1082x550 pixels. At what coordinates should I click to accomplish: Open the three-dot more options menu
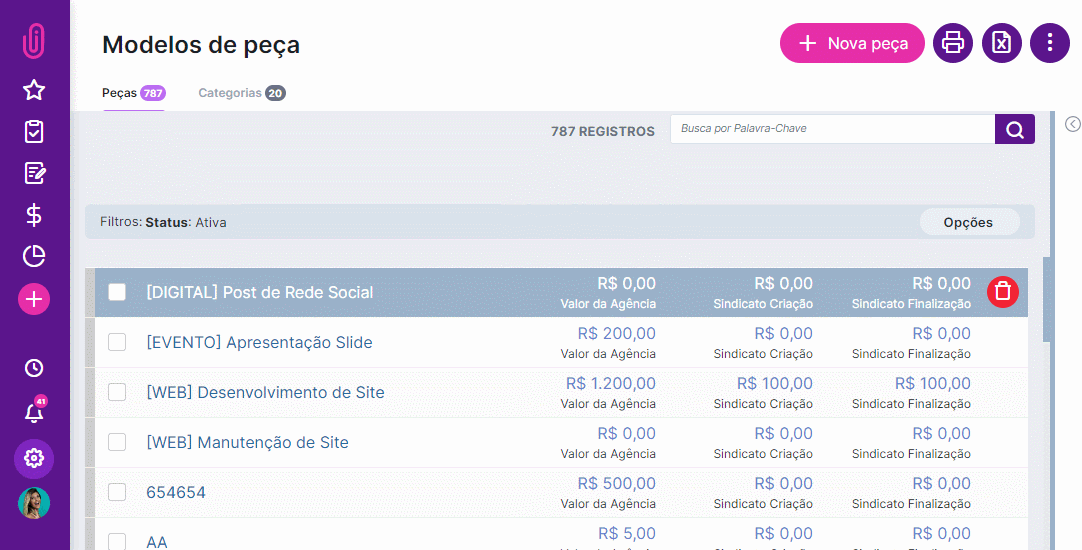tap(1050, 43)
